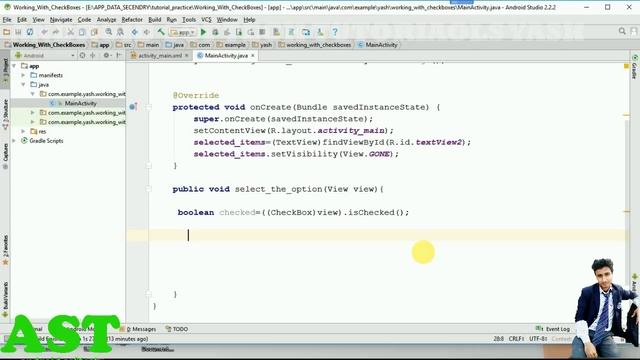The width and height of the screenshot is (640, 360).
Task: Open the VCS menu
Action: [x=207, y=20]
